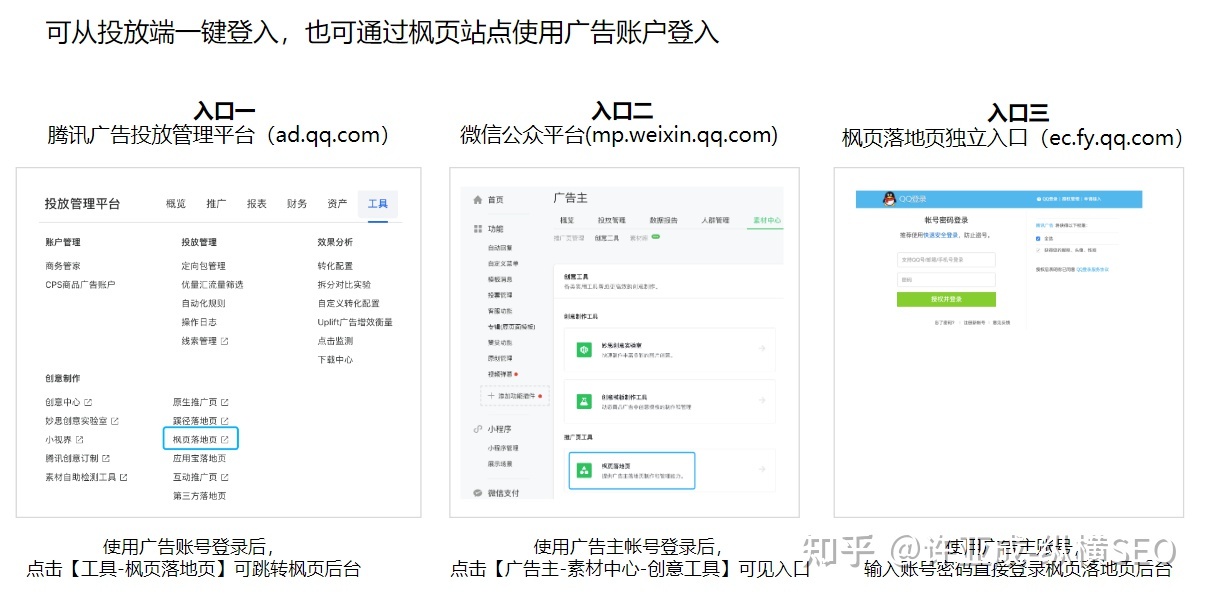Click external-link icon beside 枫页落地页
Viewport: 1207px width, 601px height.
225,440
